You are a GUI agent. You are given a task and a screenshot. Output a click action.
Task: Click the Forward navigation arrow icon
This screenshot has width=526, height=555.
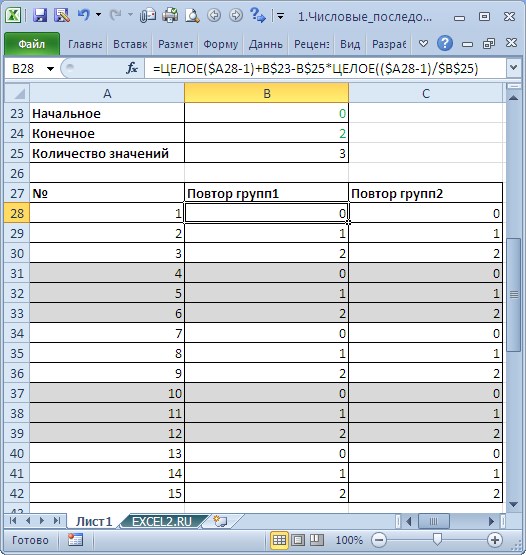click(x=235, y=16)
